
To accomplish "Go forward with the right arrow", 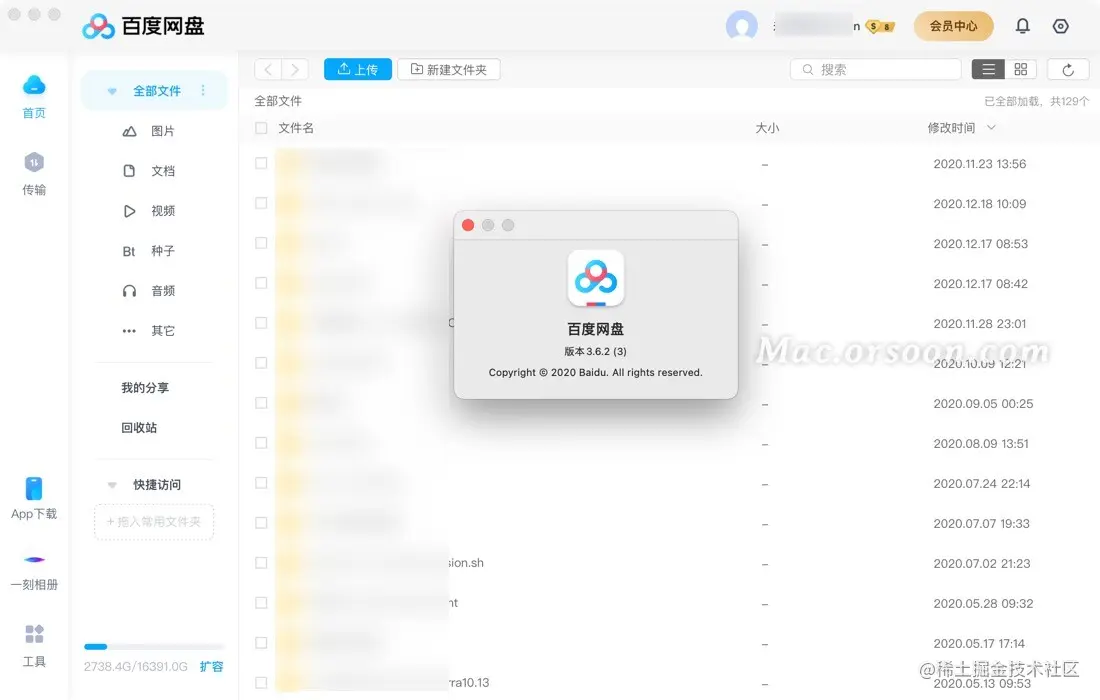I will pos(295,69).
